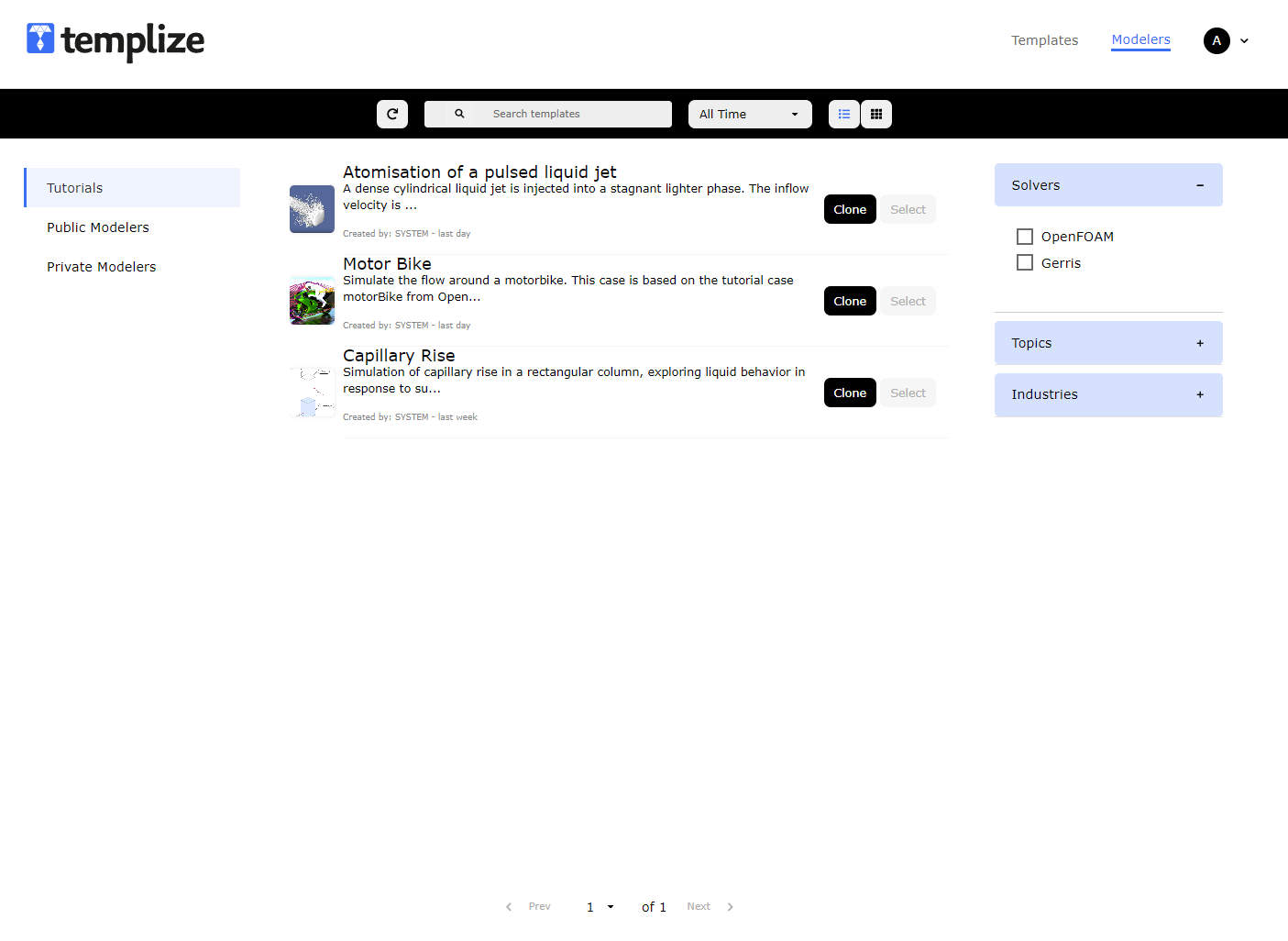1288x941 pixels.
Task: Click the search magnifier icon
Action: click(459, 114)
